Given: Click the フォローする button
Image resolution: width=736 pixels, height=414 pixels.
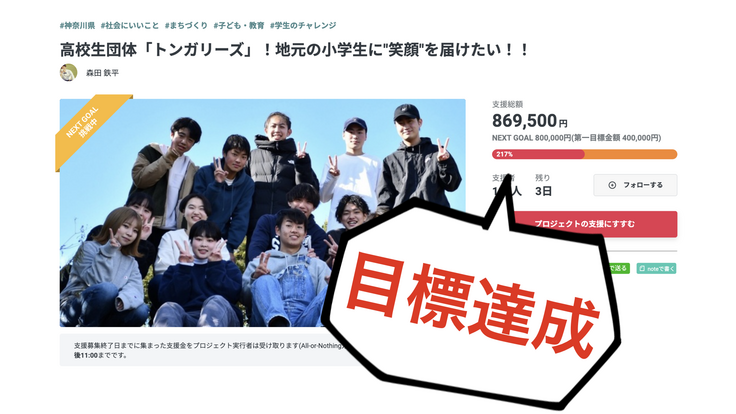Looking at the screenshot, I should 635,185.
